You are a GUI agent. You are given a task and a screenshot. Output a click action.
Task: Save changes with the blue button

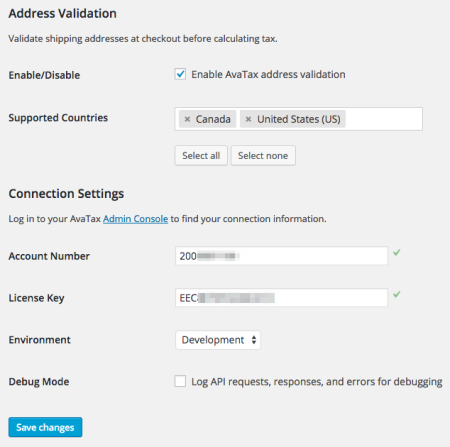(x=45, y=427)
